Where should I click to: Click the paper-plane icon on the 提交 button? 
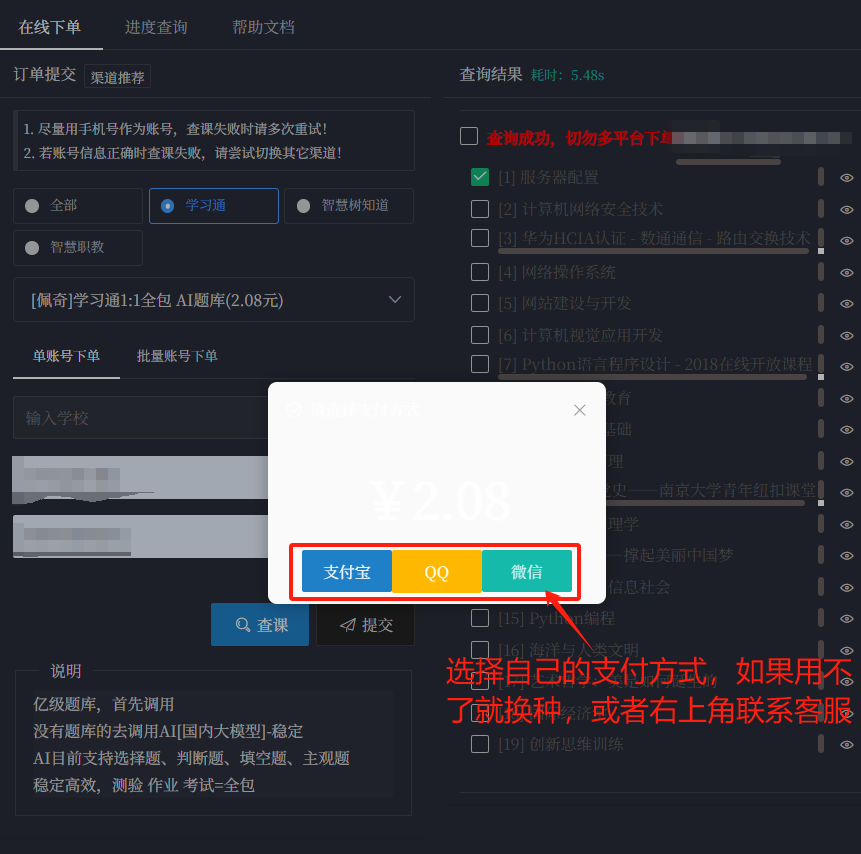coord(348,623)
